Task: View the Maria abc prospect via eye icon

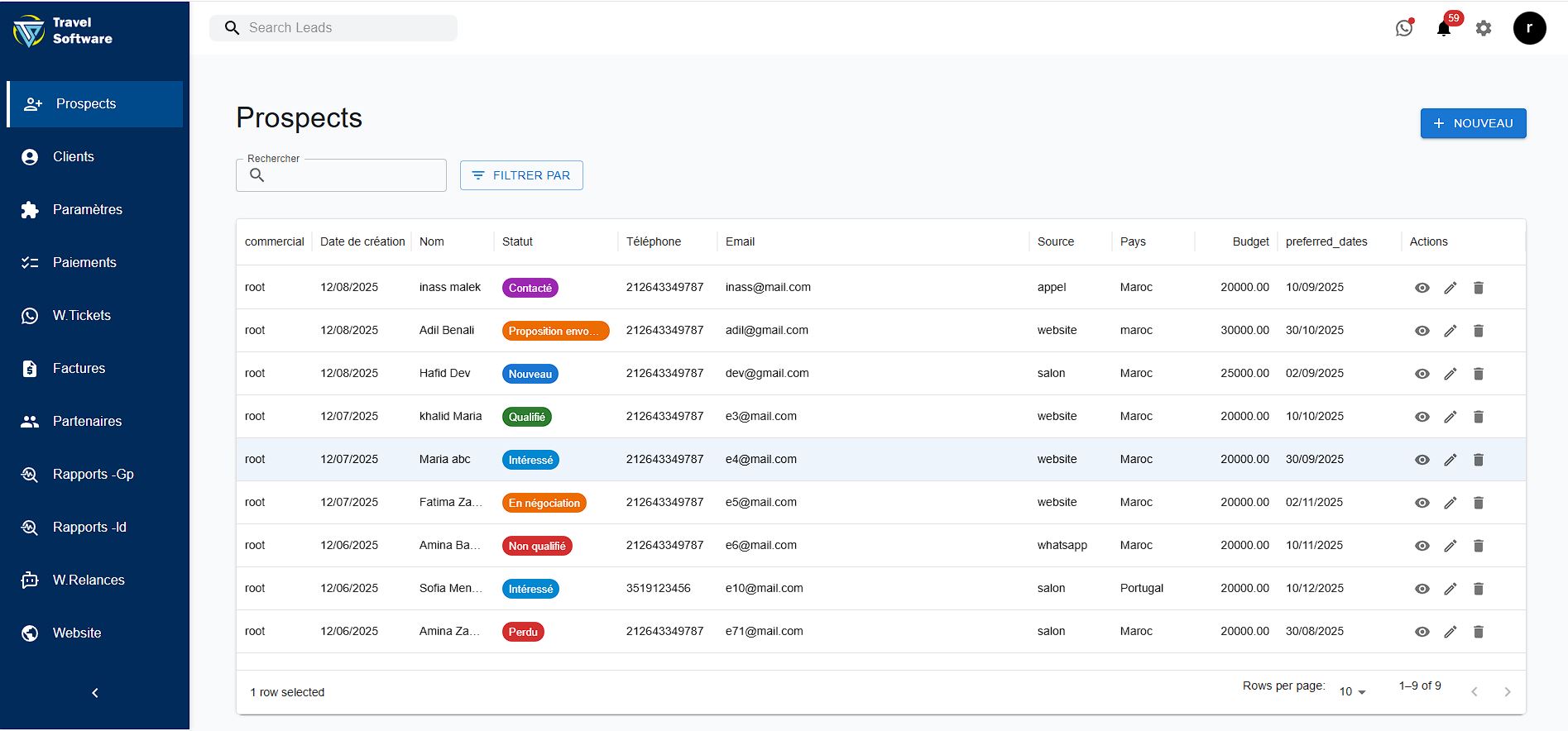Action: (x=1422, y=460)
